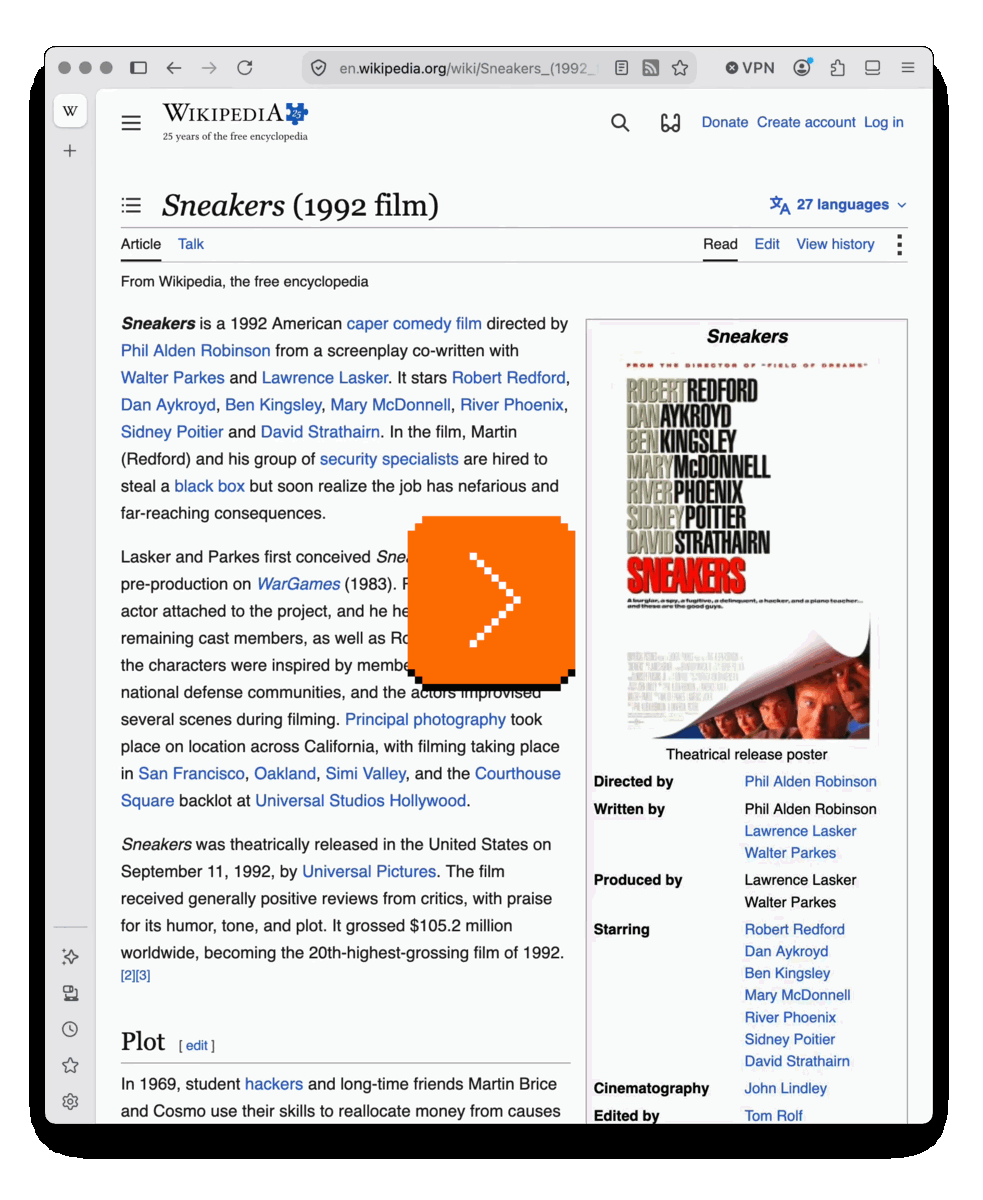Toggle the VPN button
Image resolution: width=983 pixels, height=1200 pixels.
pyautogui.click(x=750, y=68)
